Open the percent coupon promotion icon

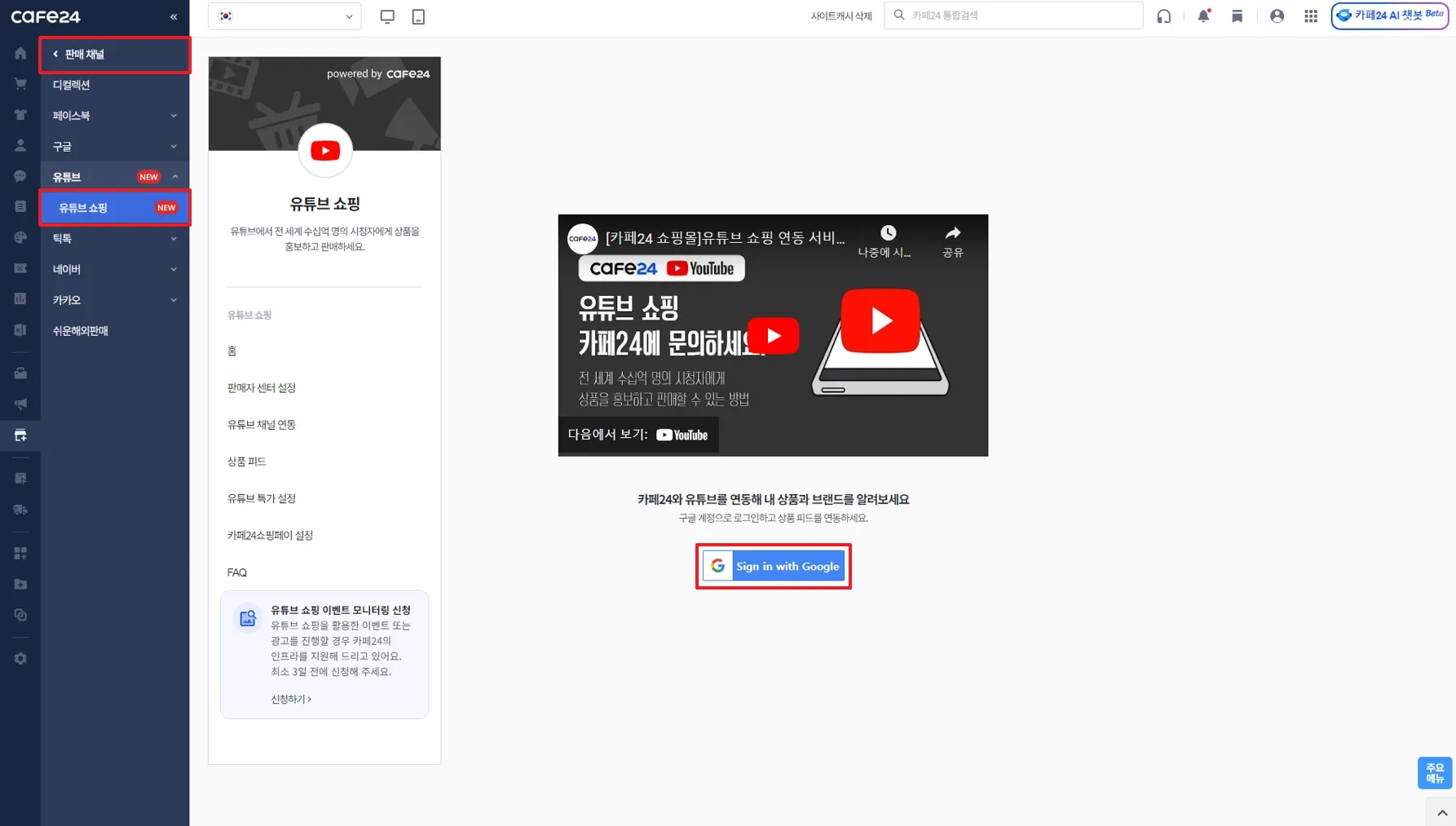click(20, 268)
